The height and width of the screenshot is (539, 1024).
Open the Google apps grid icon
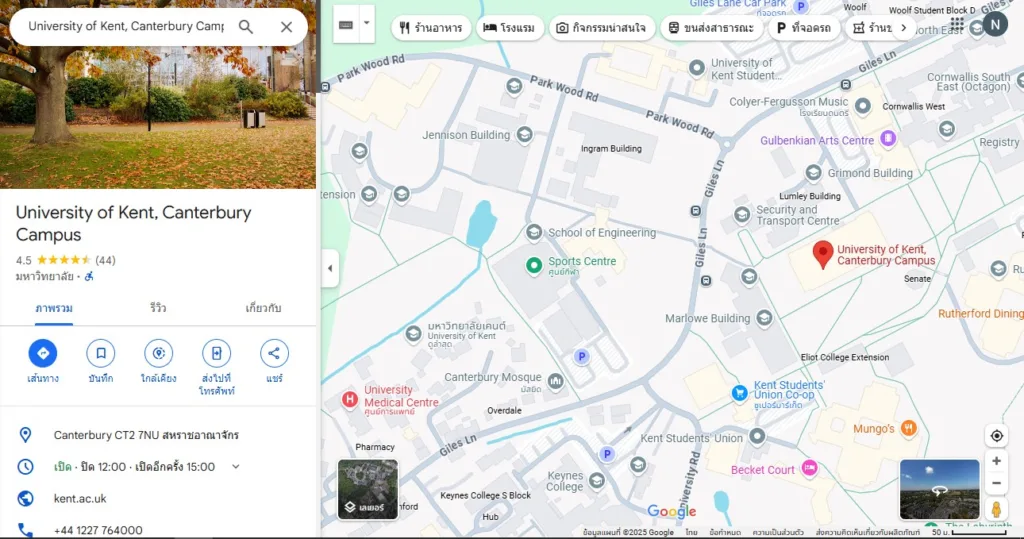tap(957, 25)
